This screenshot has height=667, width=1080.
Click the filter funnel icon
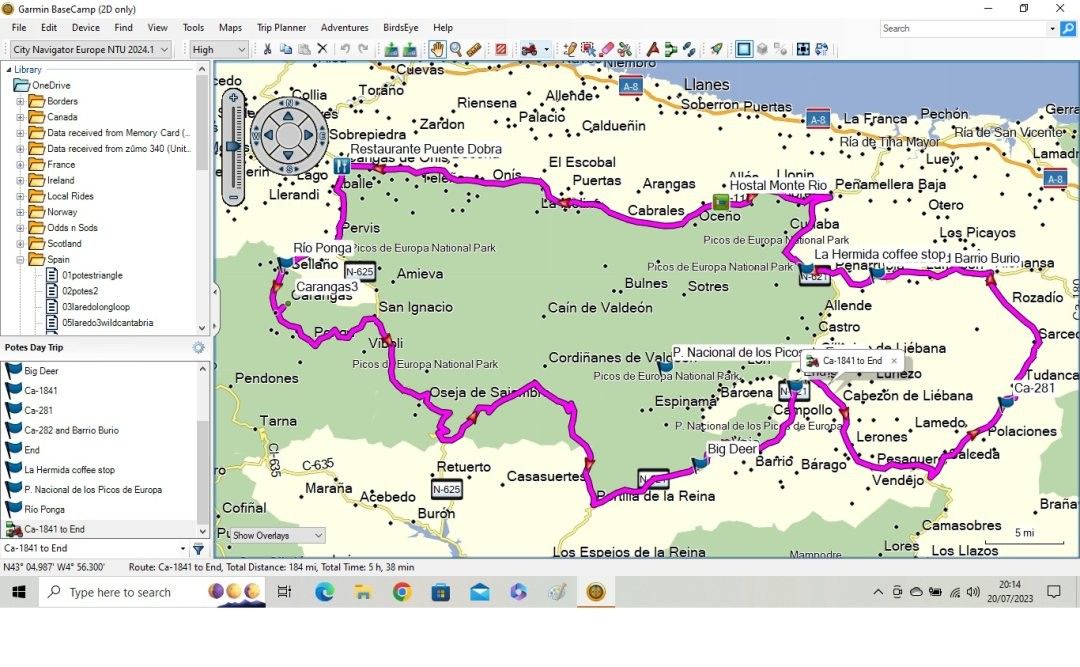click(198, 548)
